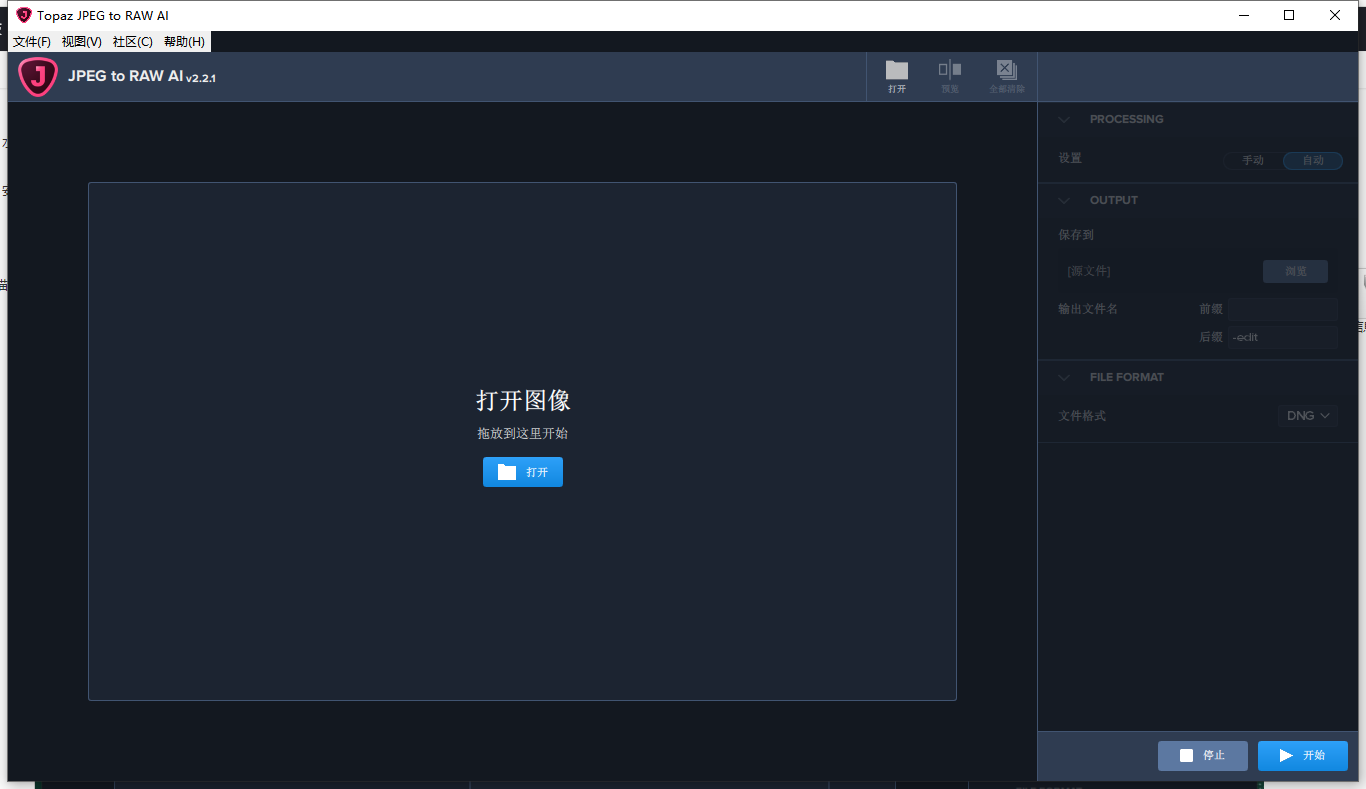Click the v2.2.1 version text
Viewport: 1366px width, 789px height.
coord(201,78)
